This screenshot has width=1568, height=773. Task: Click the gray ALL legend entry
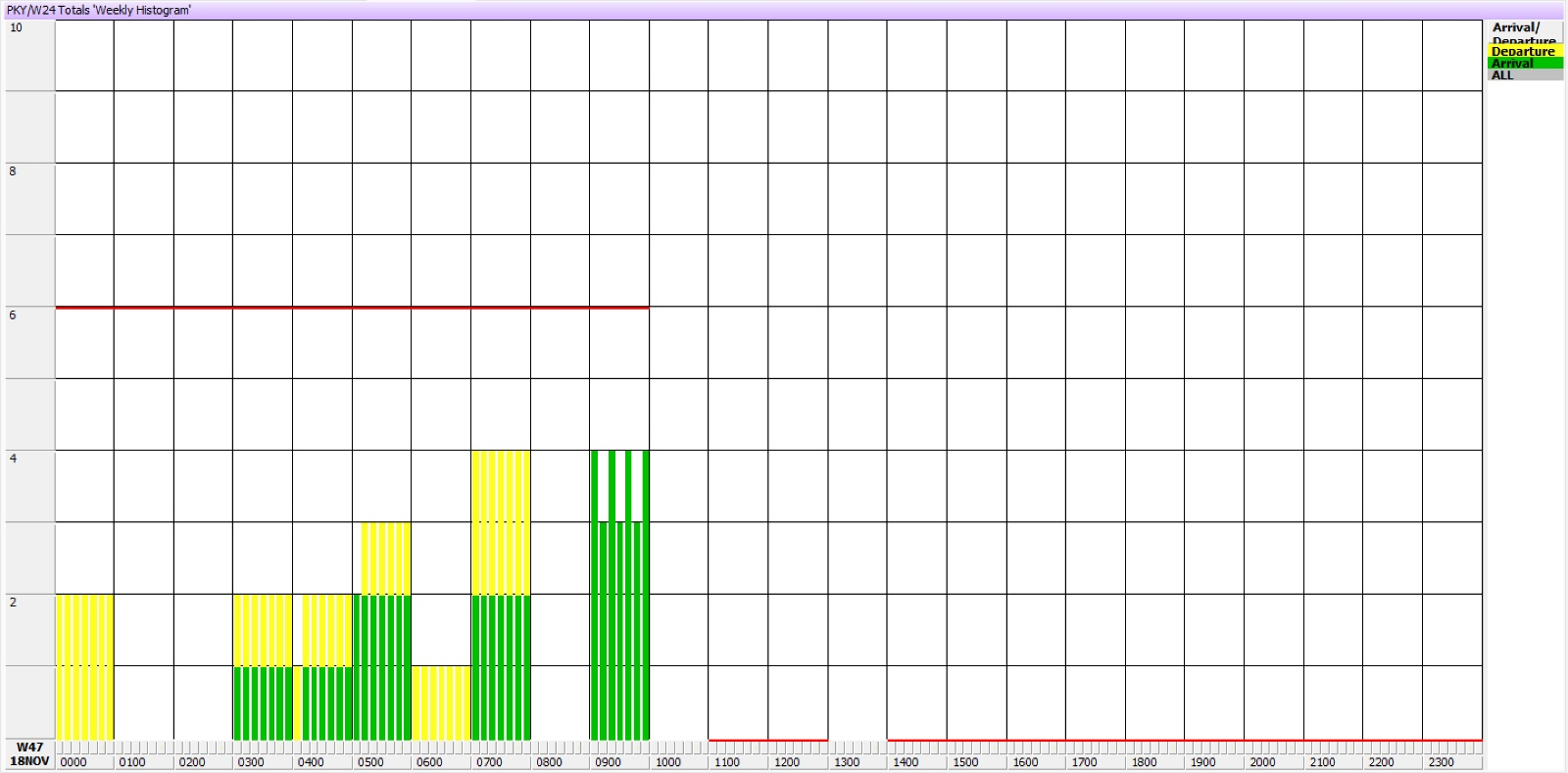pos(1524,75)
